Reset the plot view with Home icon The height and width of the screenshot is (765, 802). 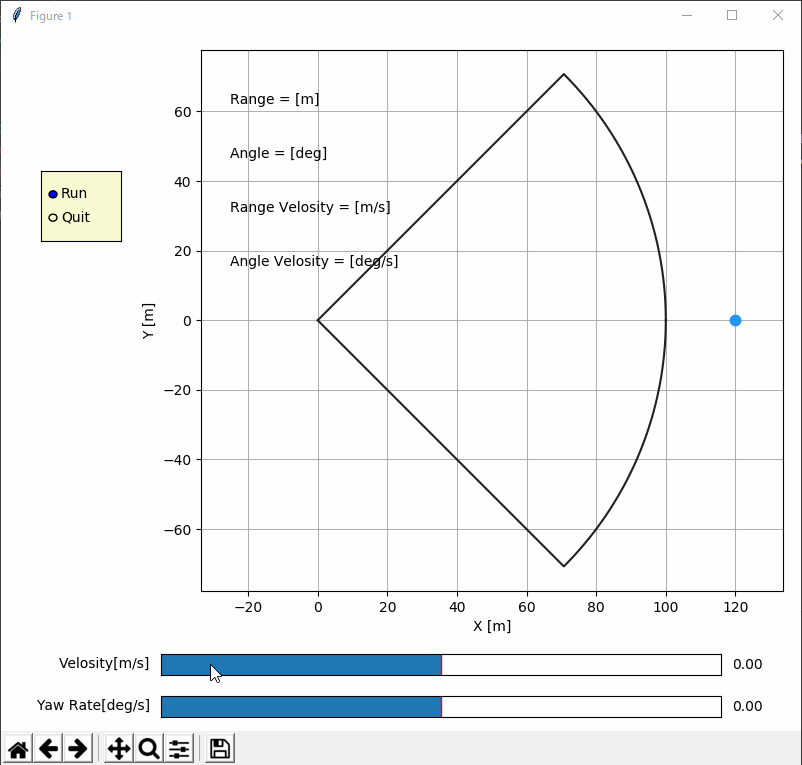point(18,749)
